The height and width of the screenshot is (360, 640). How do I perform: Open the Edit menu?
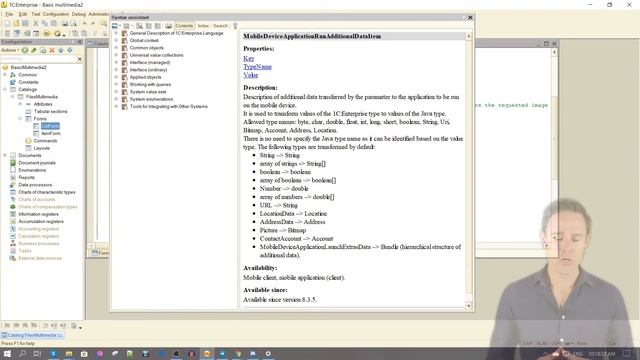point(23,14)
